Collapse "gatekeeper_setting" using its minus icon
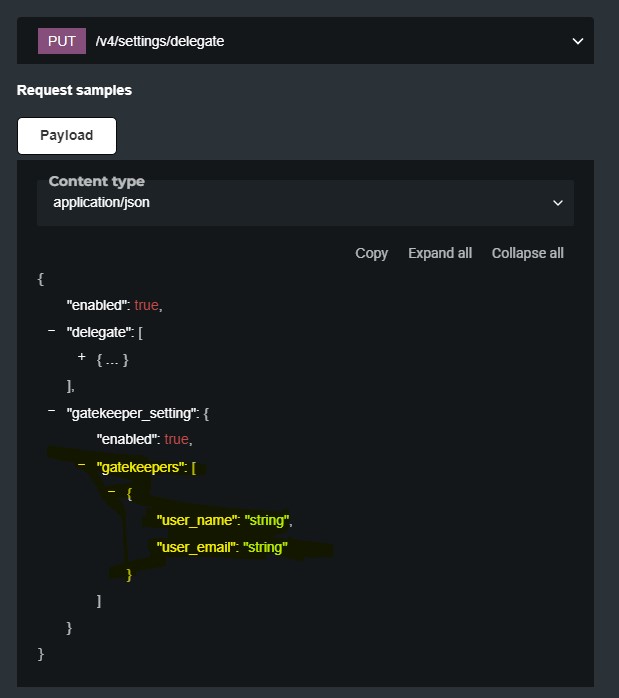Screen dimensions: 619x698 [x=51, y=410]
